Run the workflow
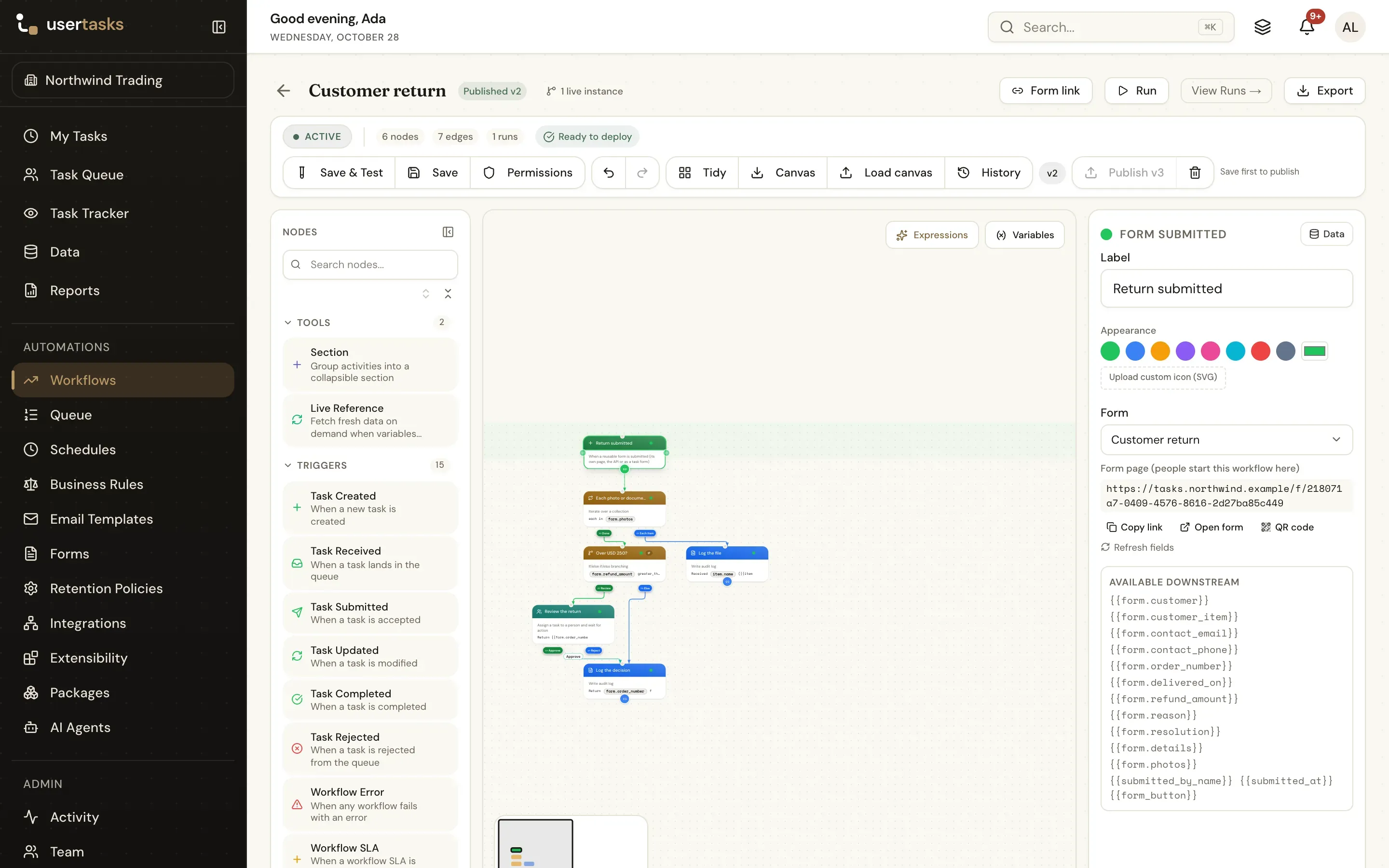1389x868 pixels. [x=1136, y=91]
